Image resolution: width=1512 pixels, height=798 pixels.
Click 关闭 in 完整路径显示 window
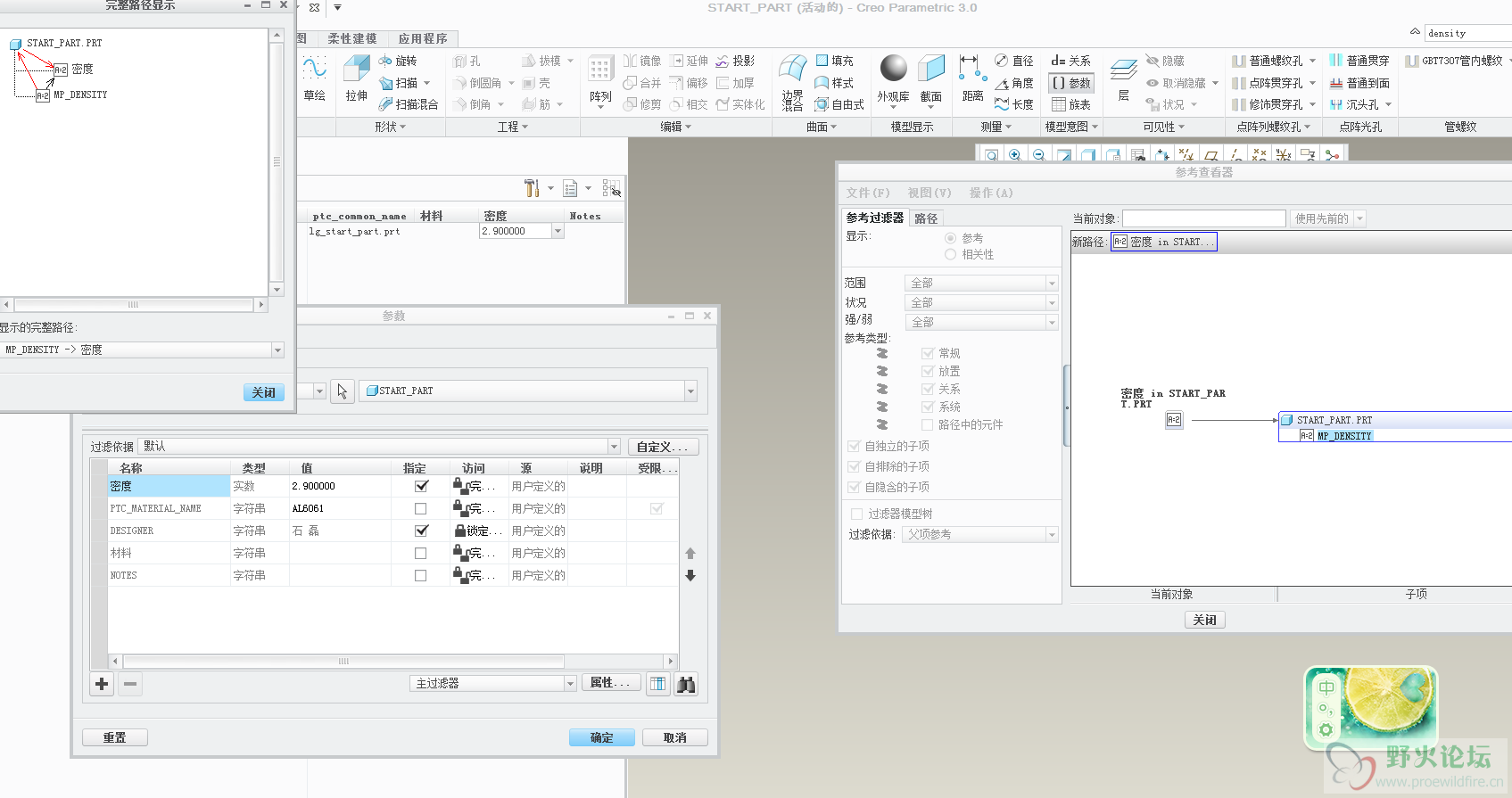coord(263,393)
